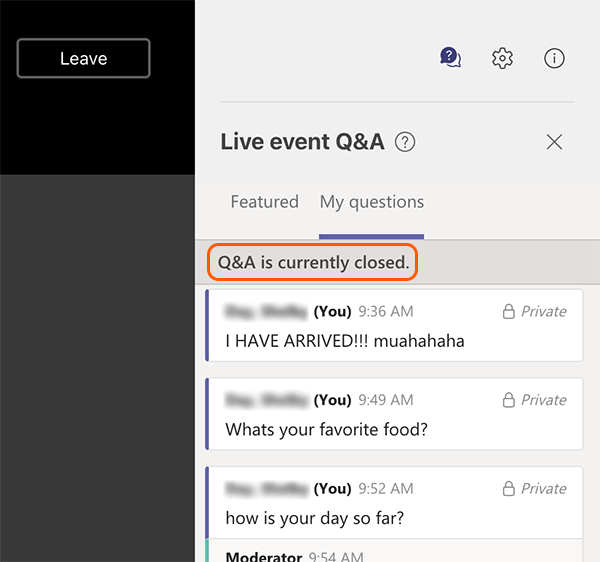This screenshot has height=562, width=600.
Task: Click the Private label on 9:49 AM message
Action: coord(543,400)
